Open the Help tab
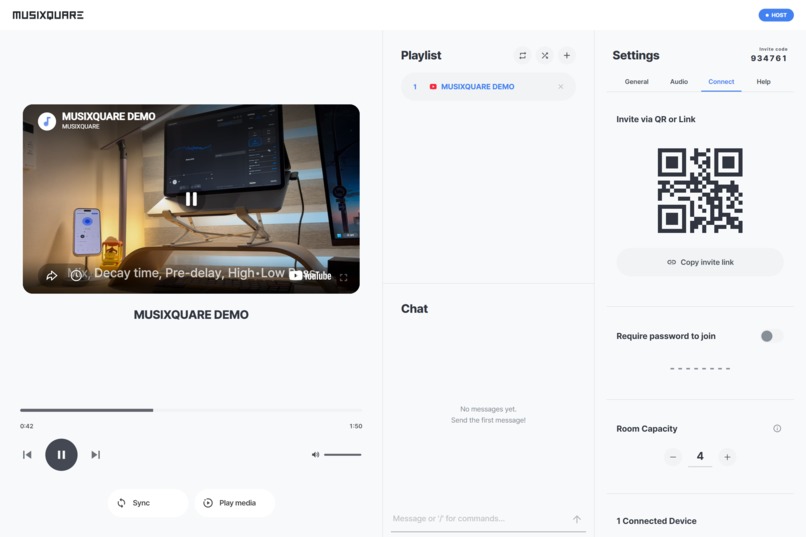The image size is (806, 537). [x=763, y=82]
